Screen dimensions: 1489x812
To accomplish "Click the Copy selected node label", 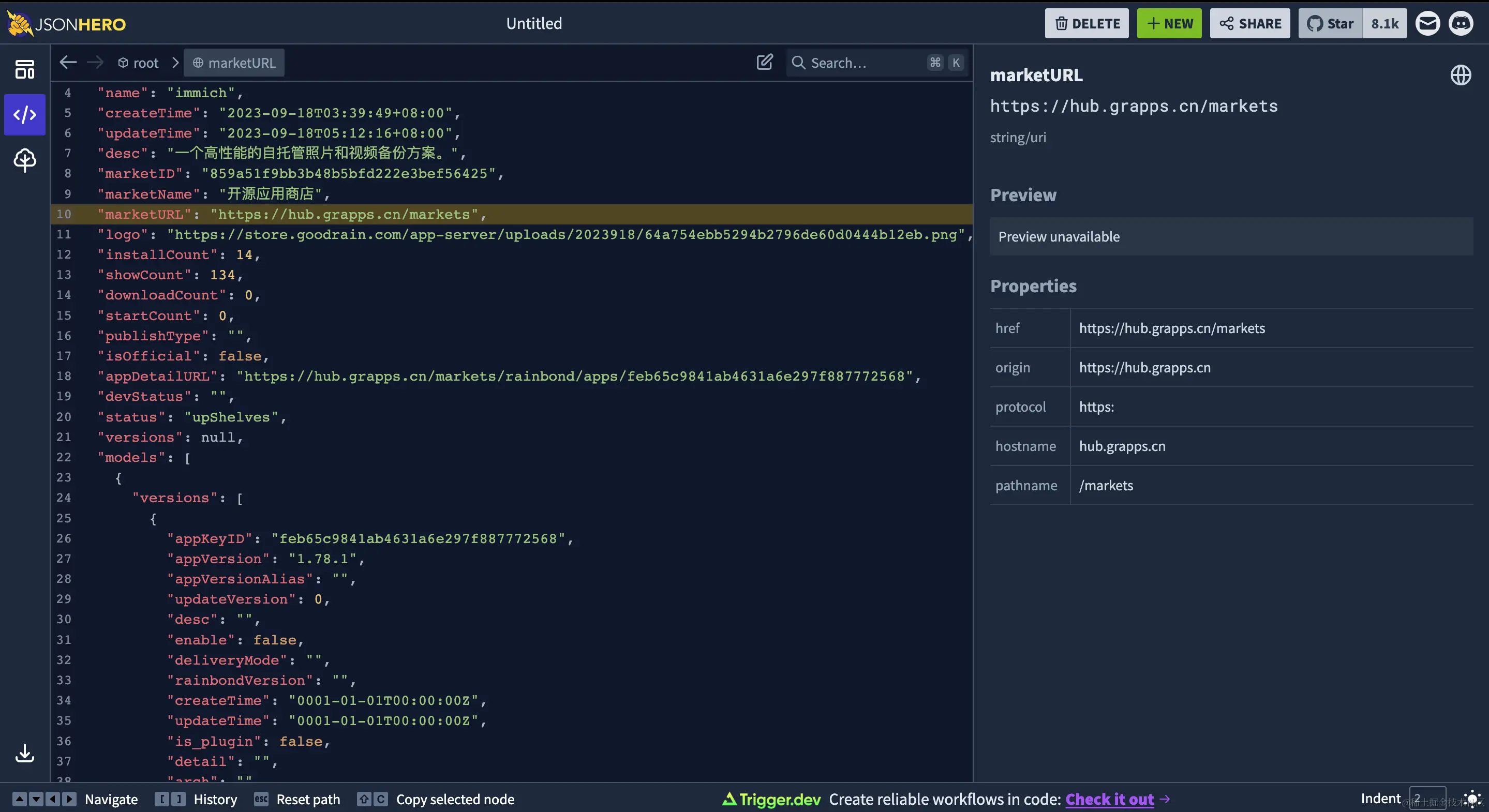I will coord(455,799).
